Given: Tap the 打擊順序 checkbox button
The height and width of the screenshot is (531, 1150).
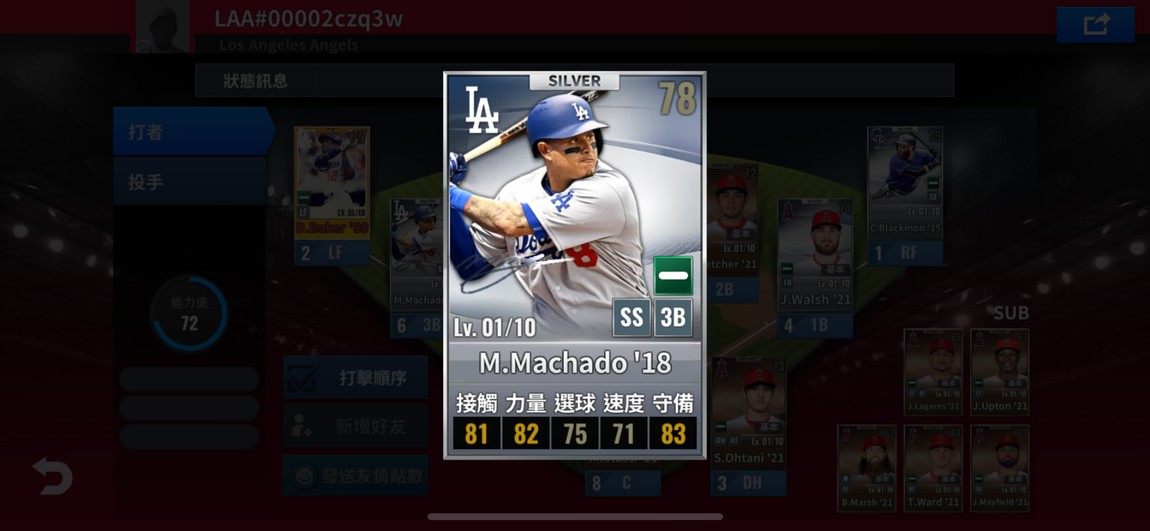Looking at the screenshot, I should pyautogui.click(x=356, y=378).
